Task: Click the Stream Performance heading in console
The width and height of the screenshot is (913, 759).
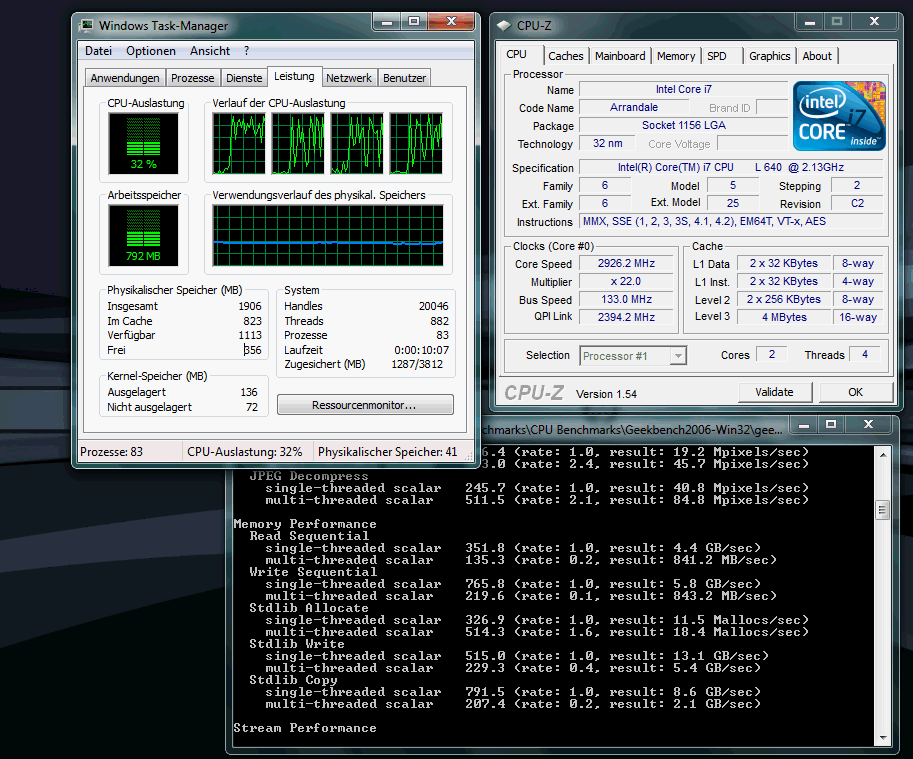Action: (x=305, y=728)
